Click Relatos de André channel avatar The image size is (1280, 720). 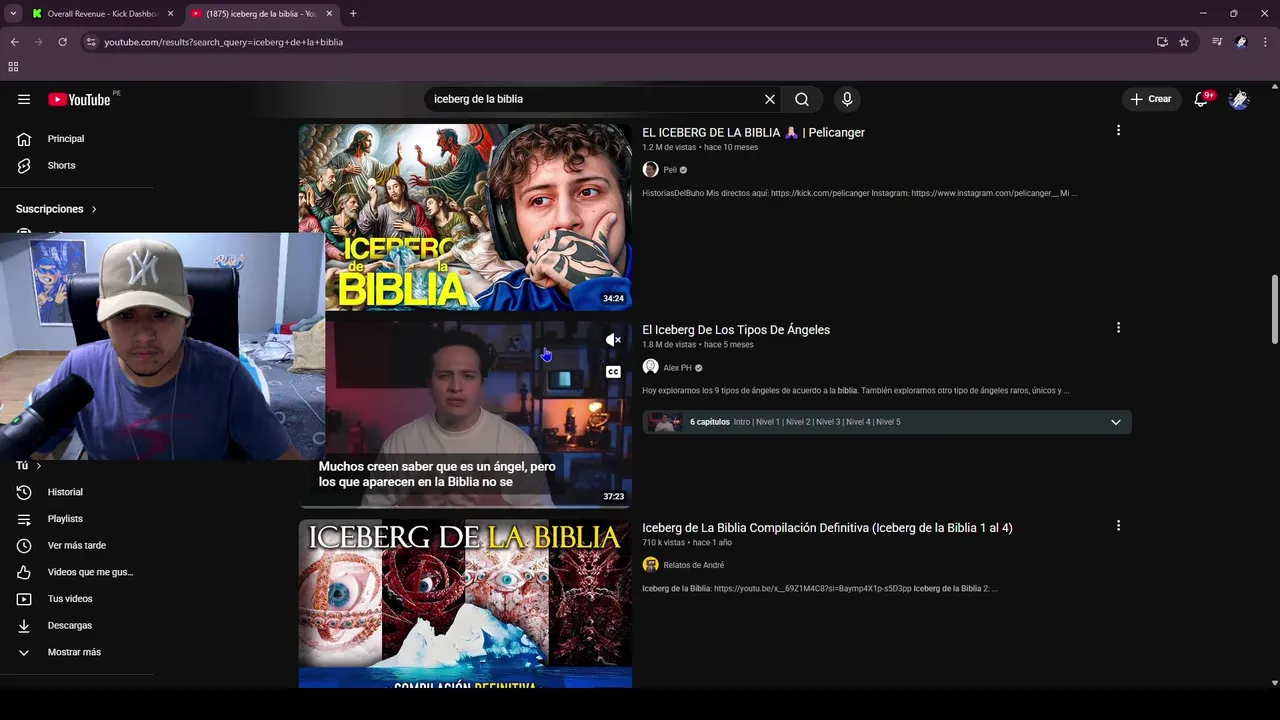[x=650, y=565]
